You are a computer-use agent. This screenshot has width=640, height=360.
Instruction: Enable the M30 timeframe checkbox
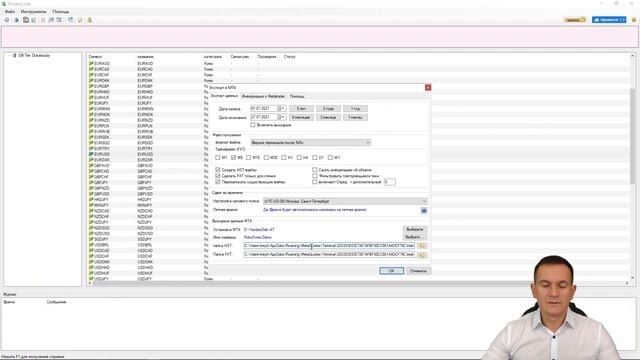coord(266,158)
